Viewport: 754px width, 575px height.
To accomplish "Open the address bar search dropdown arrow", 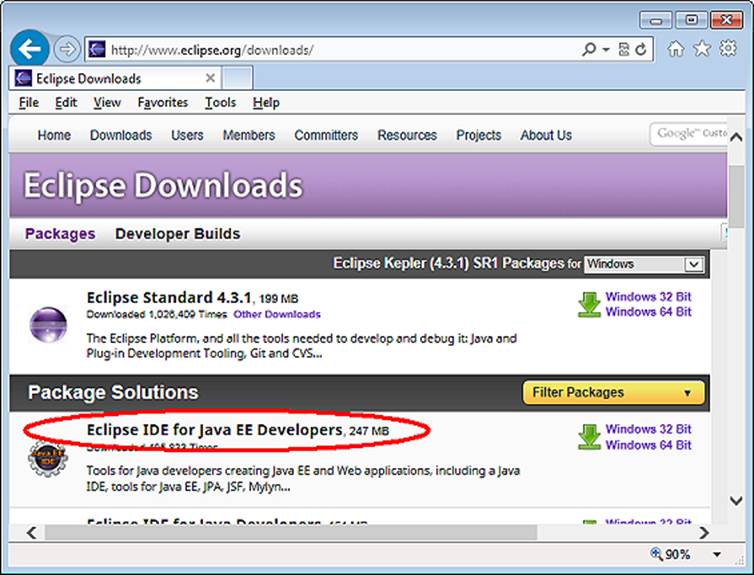I will 606,50.
